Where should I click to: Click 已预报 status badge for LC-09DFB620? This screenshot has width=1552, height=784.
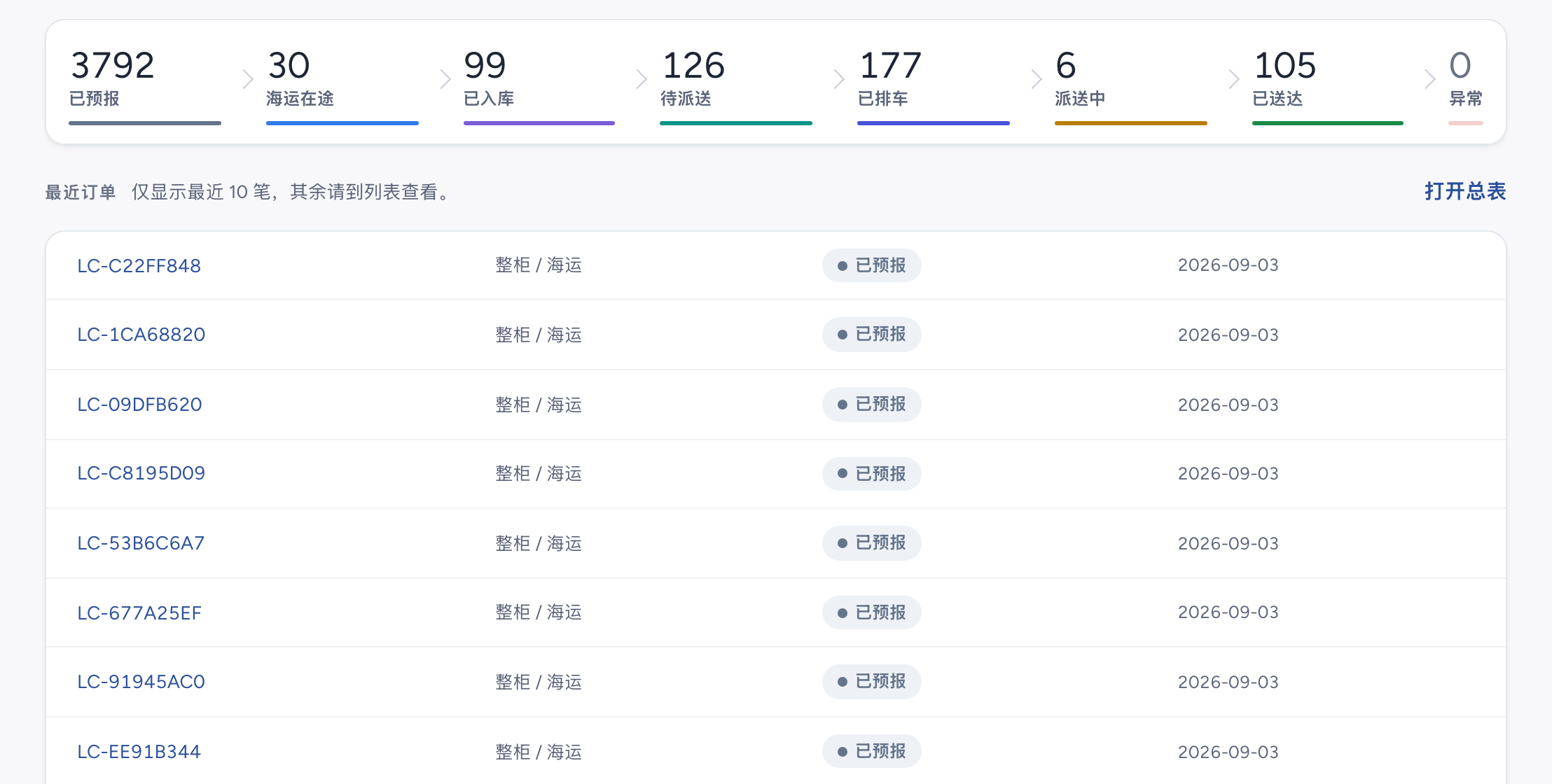(871, 404)
